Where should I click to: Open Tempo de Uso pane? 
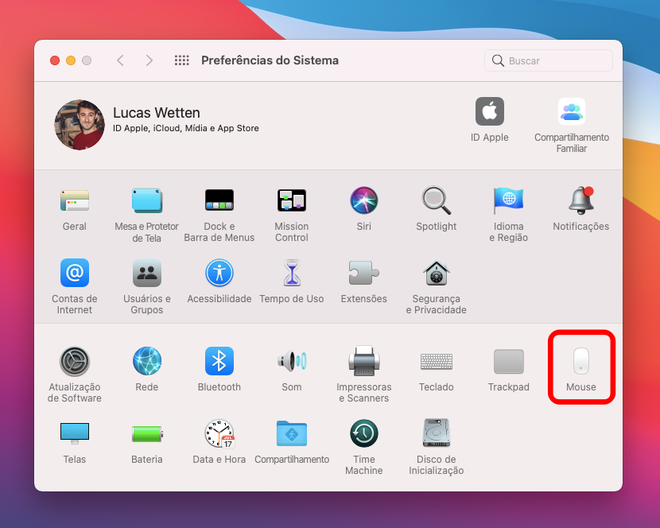pos(292,272)
